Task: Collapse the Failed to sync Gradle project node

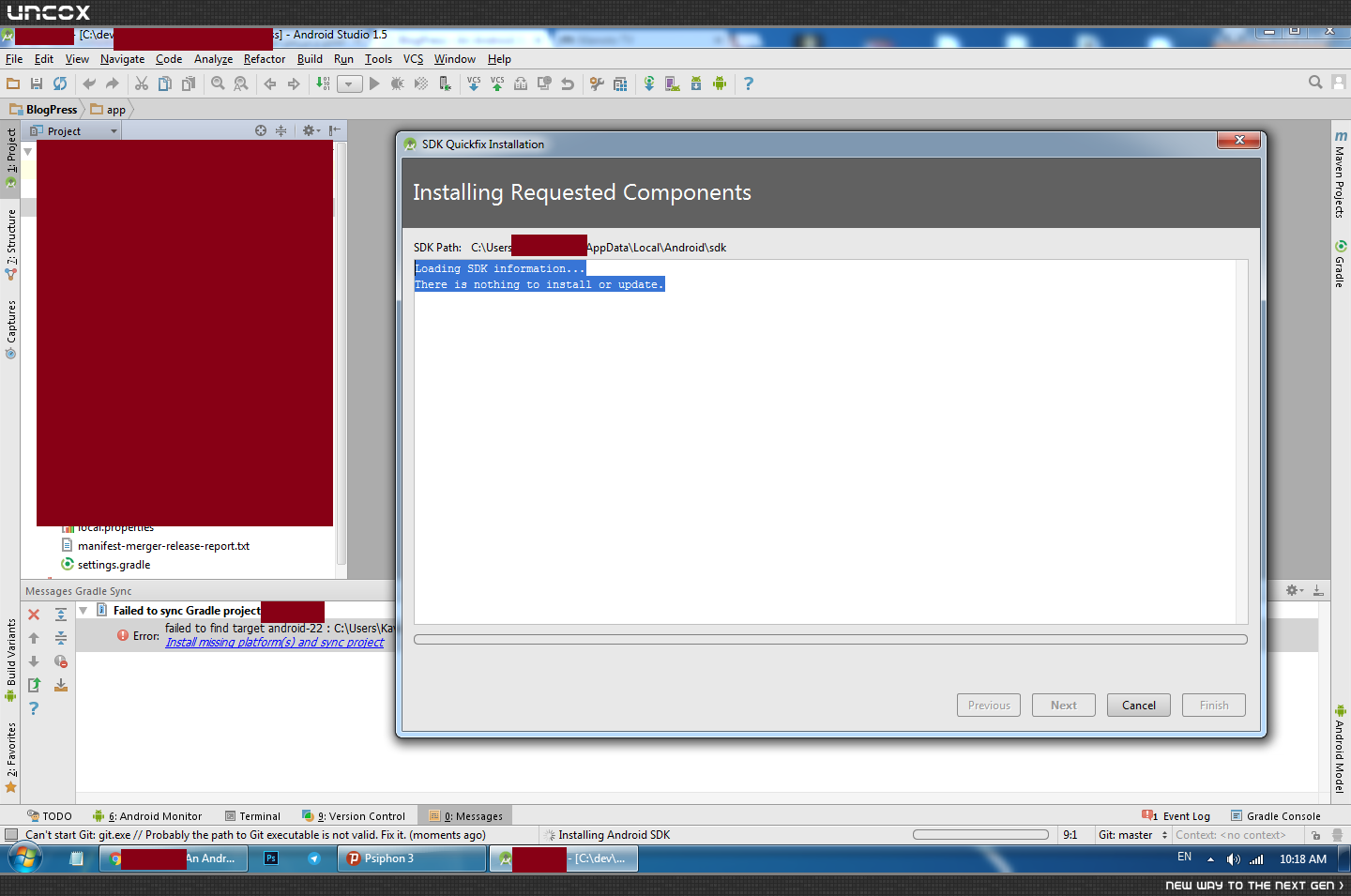Action: [x=83, y=611]
